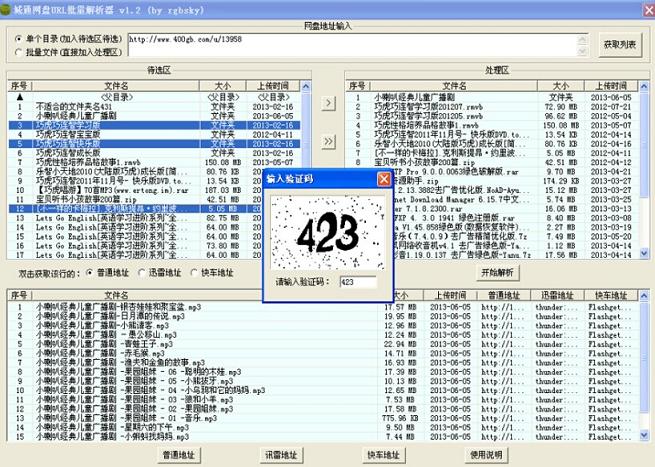Choose the 普通地址 radio button

(92, 272)
